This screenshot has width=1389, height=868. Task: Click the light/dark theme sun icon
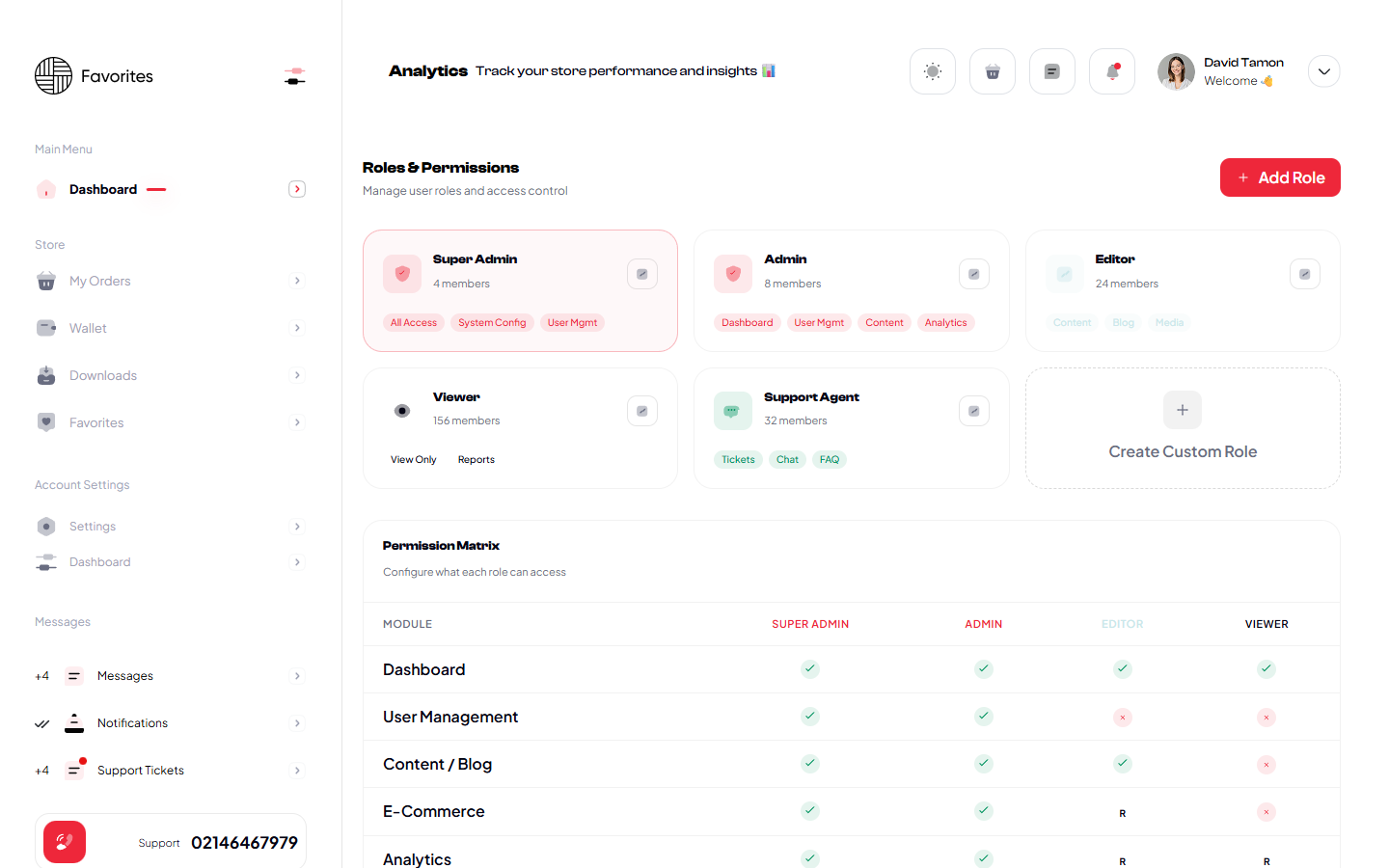[x=932, y=71]
